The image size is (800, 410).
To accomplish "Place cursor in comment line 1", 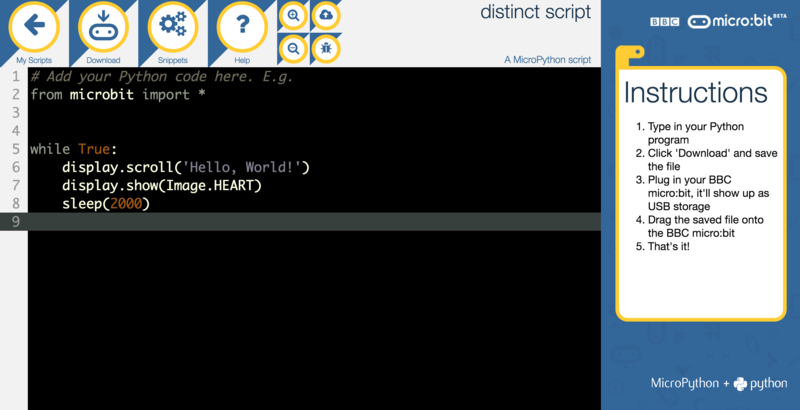I will click(x=162, y=76).
